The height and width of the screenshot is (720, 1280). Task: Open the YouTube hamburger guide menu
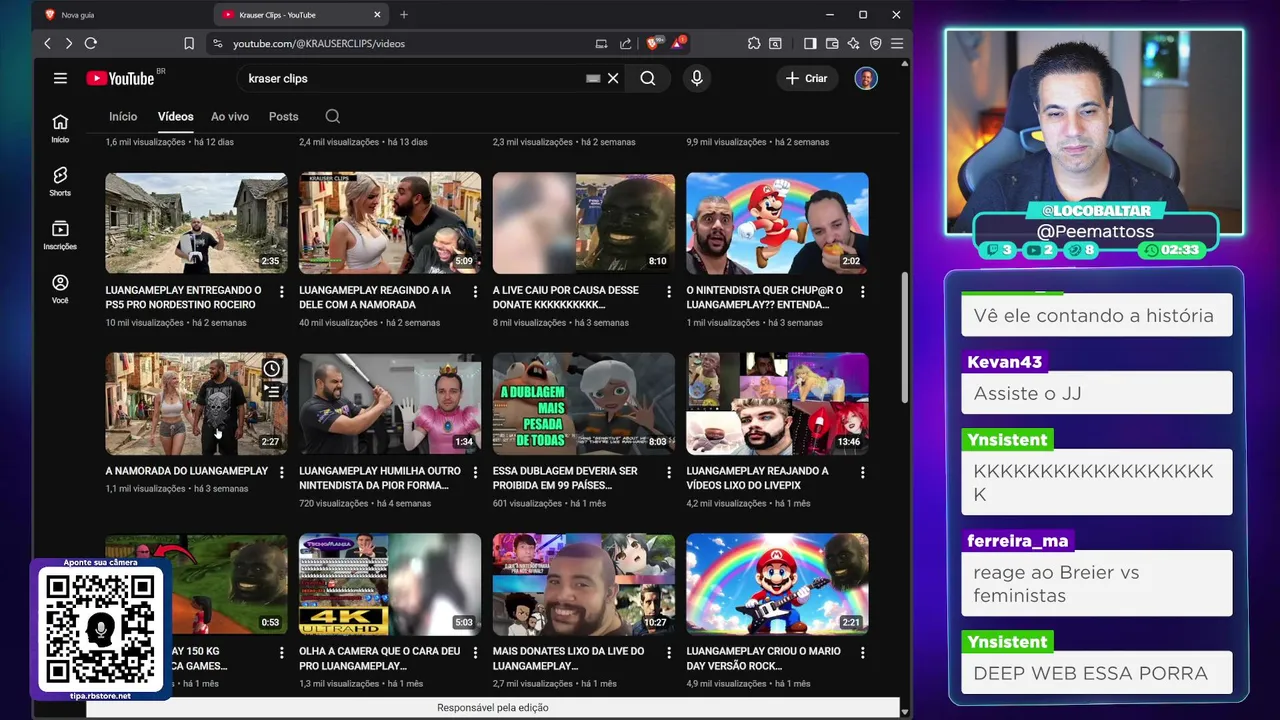coord(60,78)
